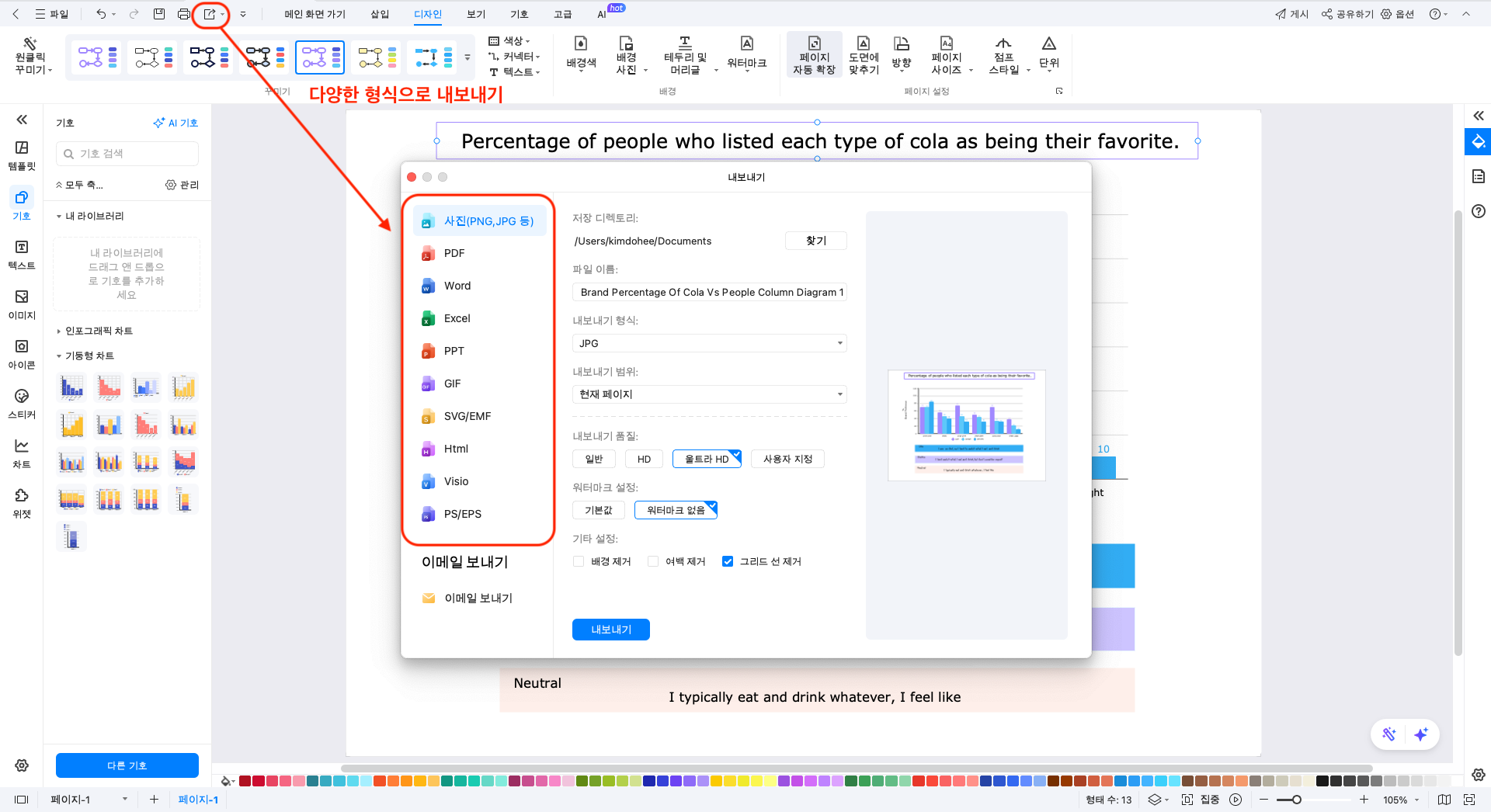Open the chart (차트) sidebar panel
This screenshot has width=1491, height=812.
point(22,453)
